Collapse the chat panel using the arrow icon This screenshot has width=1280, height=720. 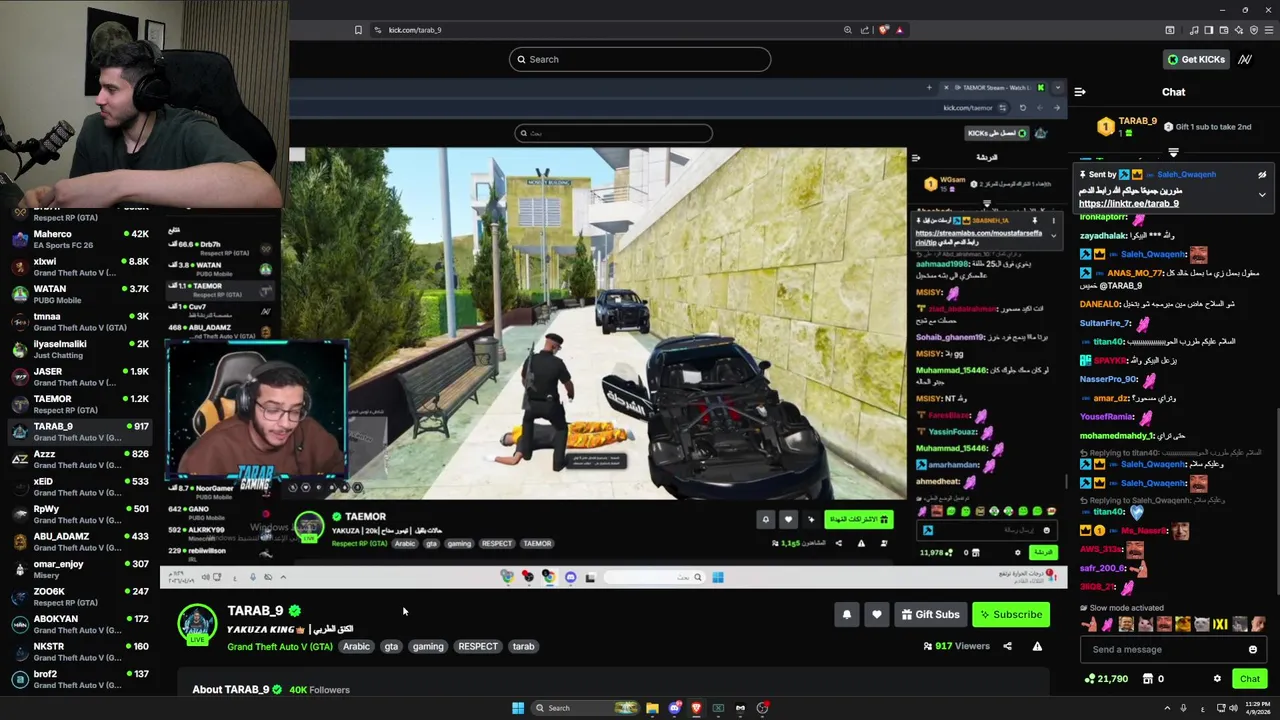1080,92
